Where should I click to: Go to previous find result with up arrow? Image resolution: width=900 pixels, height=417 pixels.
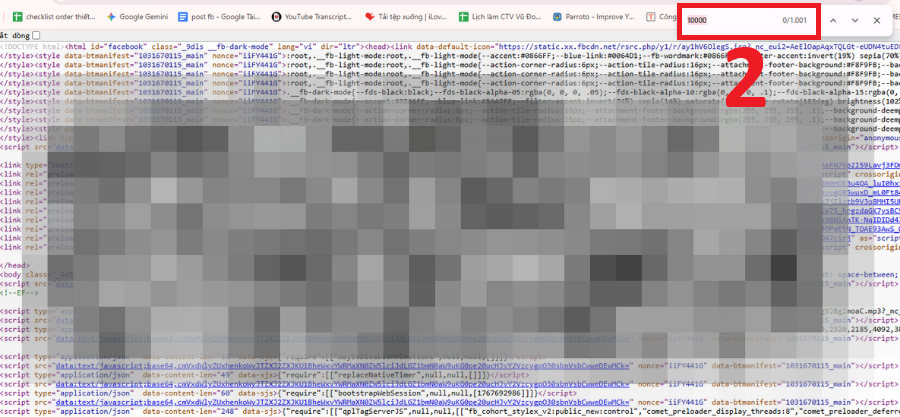click(833, 21)
